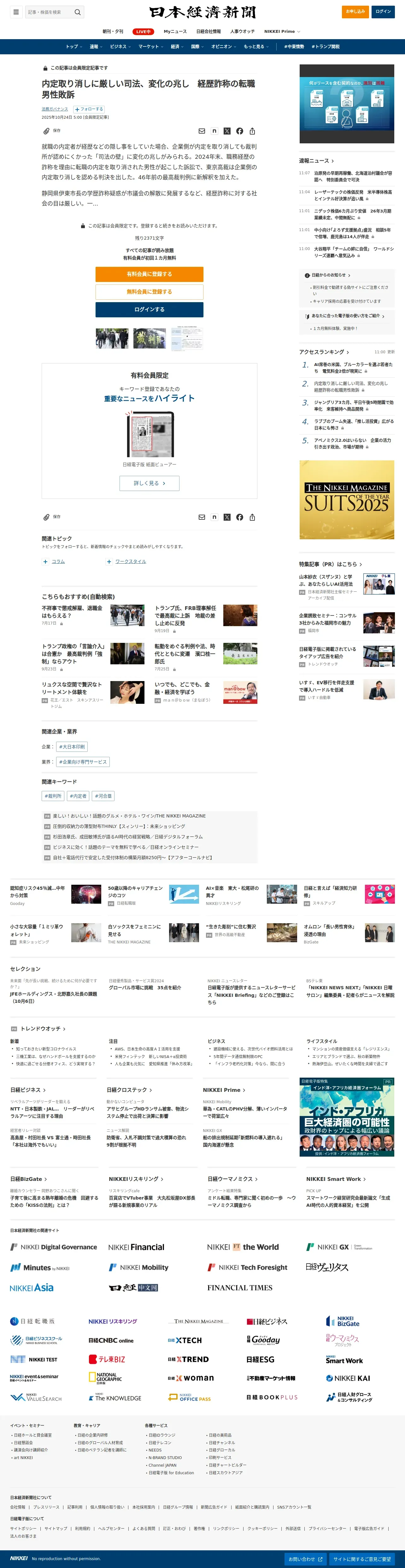405x1568 pixels.
Task: Click the NIKKEI Asia logo
Action: [x=32, y=1287]
